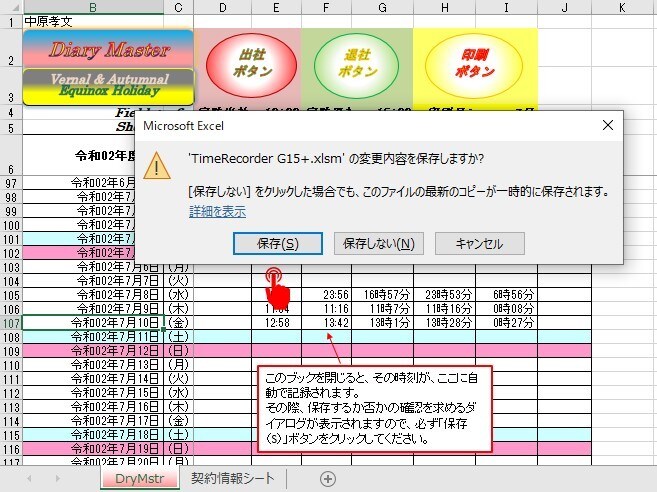Add a new sheet with plus icon
The width and height of the screenshot is (657, 492).
[x=328, y=479]
